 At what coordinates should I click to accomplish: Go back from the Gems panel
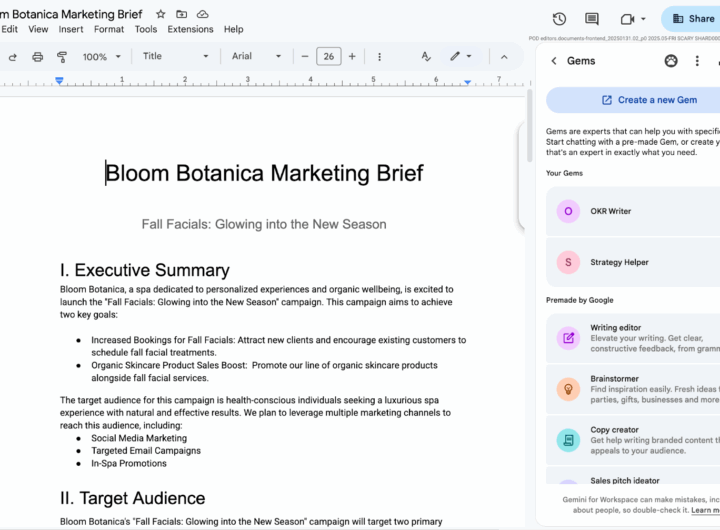[x=554, y=61]
